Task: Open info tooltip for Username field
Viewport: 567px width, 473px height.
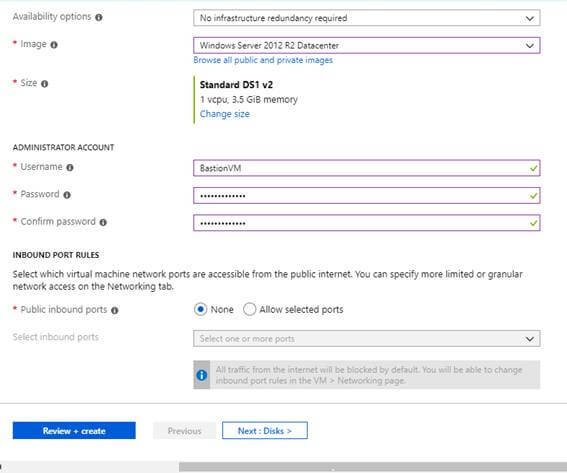Action: [70, 167]
